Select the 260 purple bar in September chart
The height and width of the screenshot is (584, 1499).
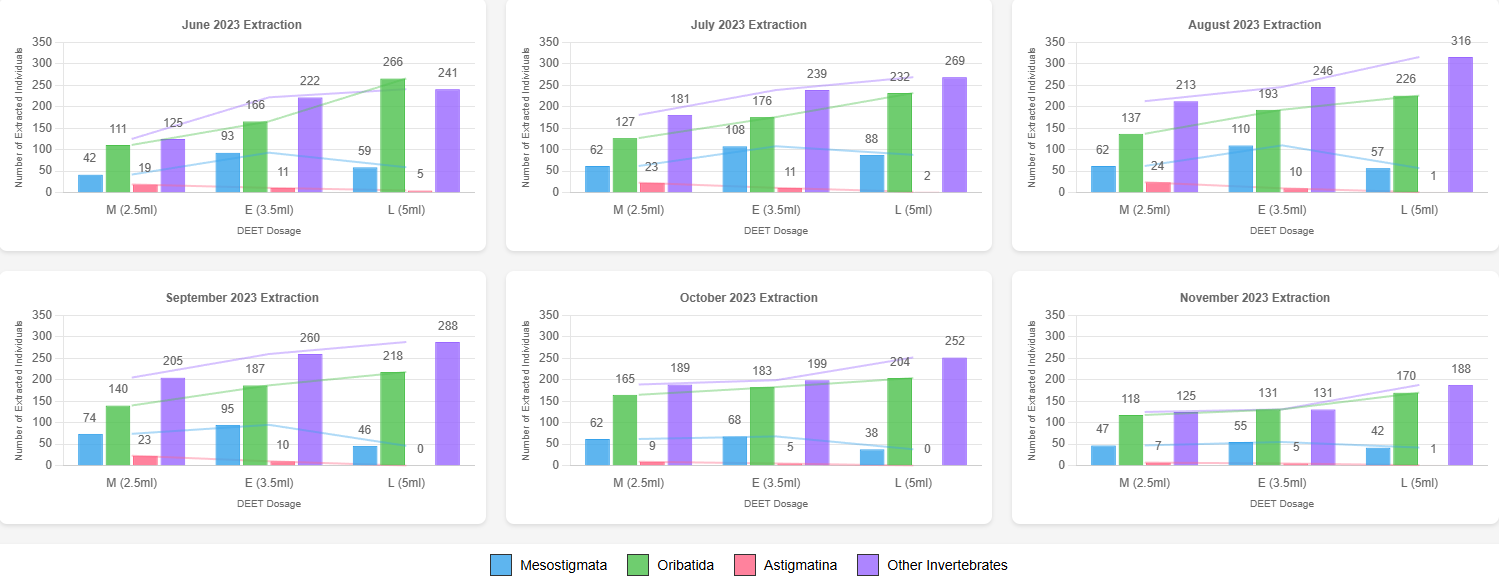click(x=310, y=409)
